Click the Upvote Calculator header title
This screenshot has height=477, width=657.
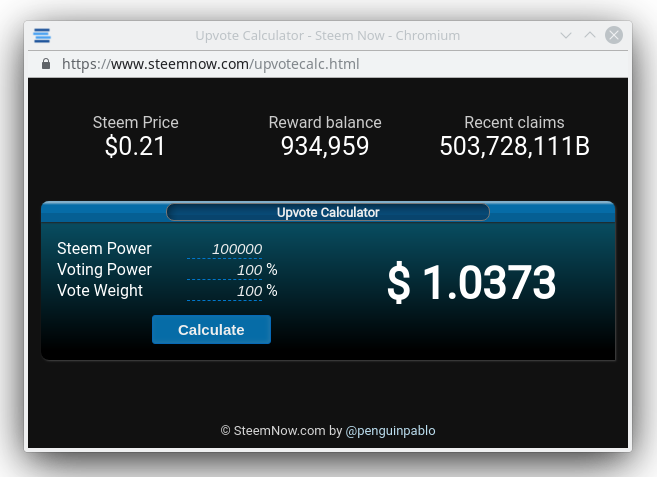point(328,212)
